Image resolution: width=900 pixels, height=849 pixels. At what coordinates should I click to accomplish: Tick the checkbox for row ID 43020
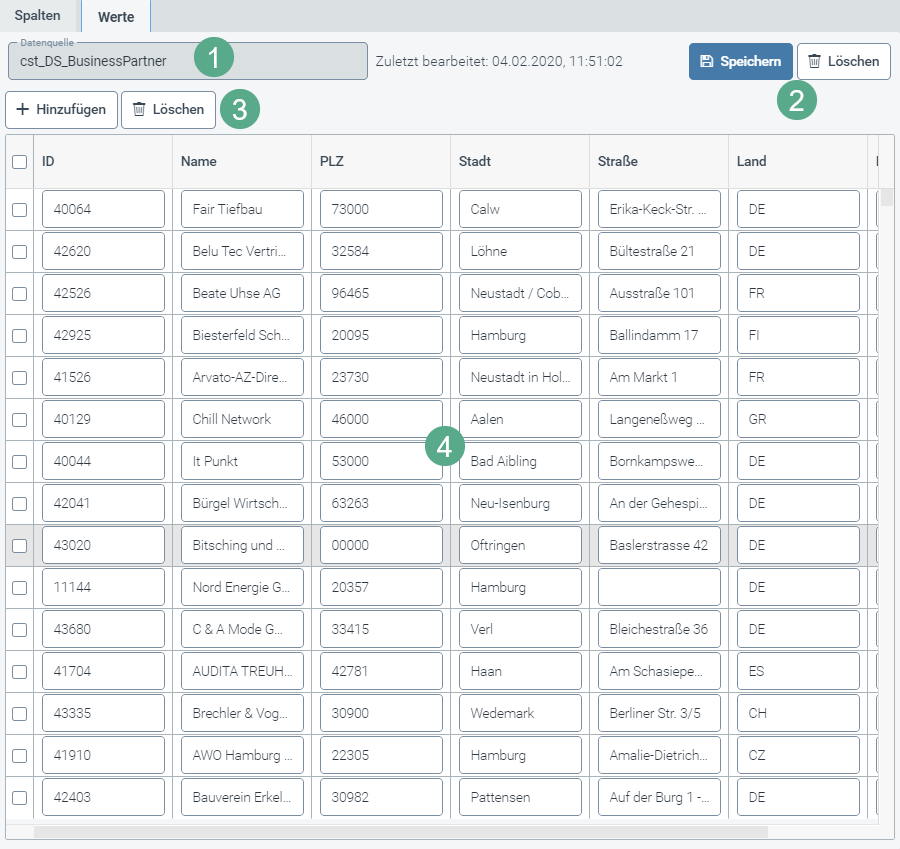[19, 546]
